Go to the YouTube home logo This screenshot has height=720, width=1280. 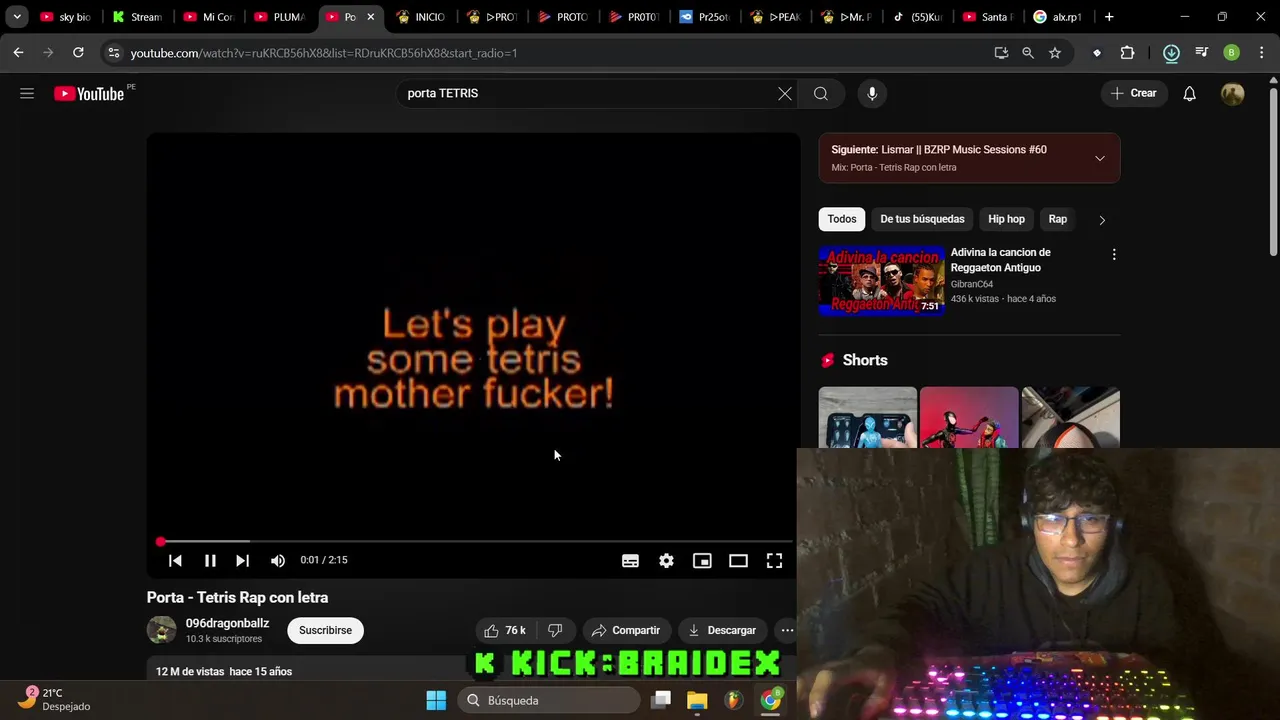click(x=89, y=93)
